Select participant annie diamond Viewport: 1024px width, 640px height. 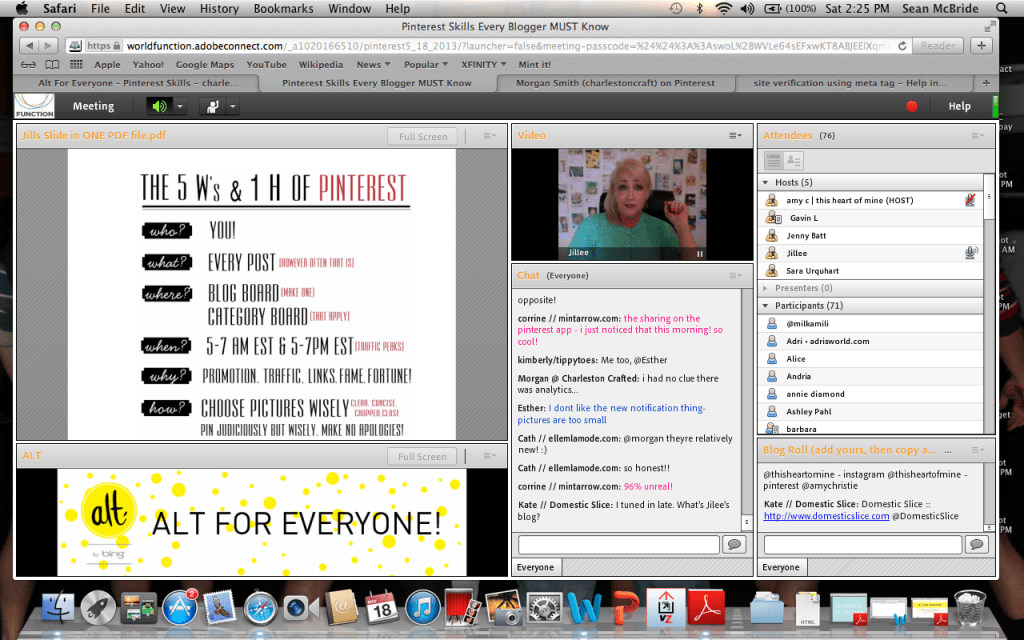(x=871, y=394)
